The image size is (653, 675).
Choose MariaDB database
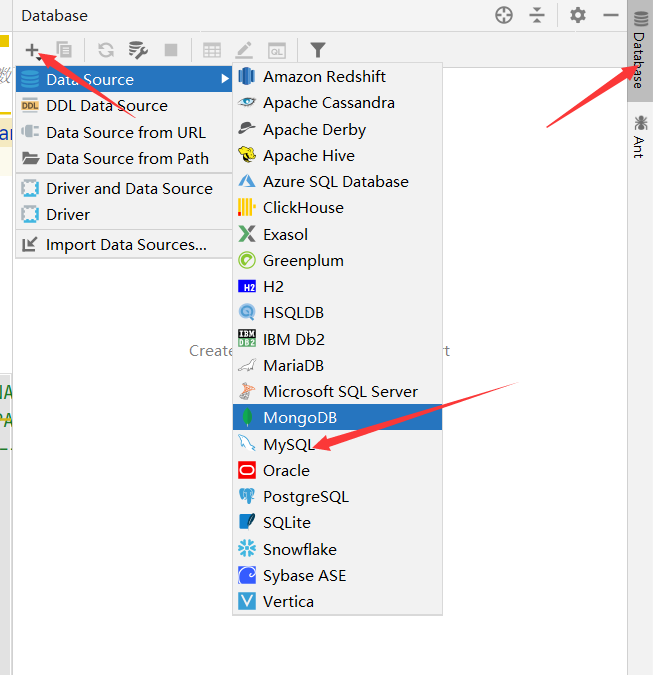[337, 365]
